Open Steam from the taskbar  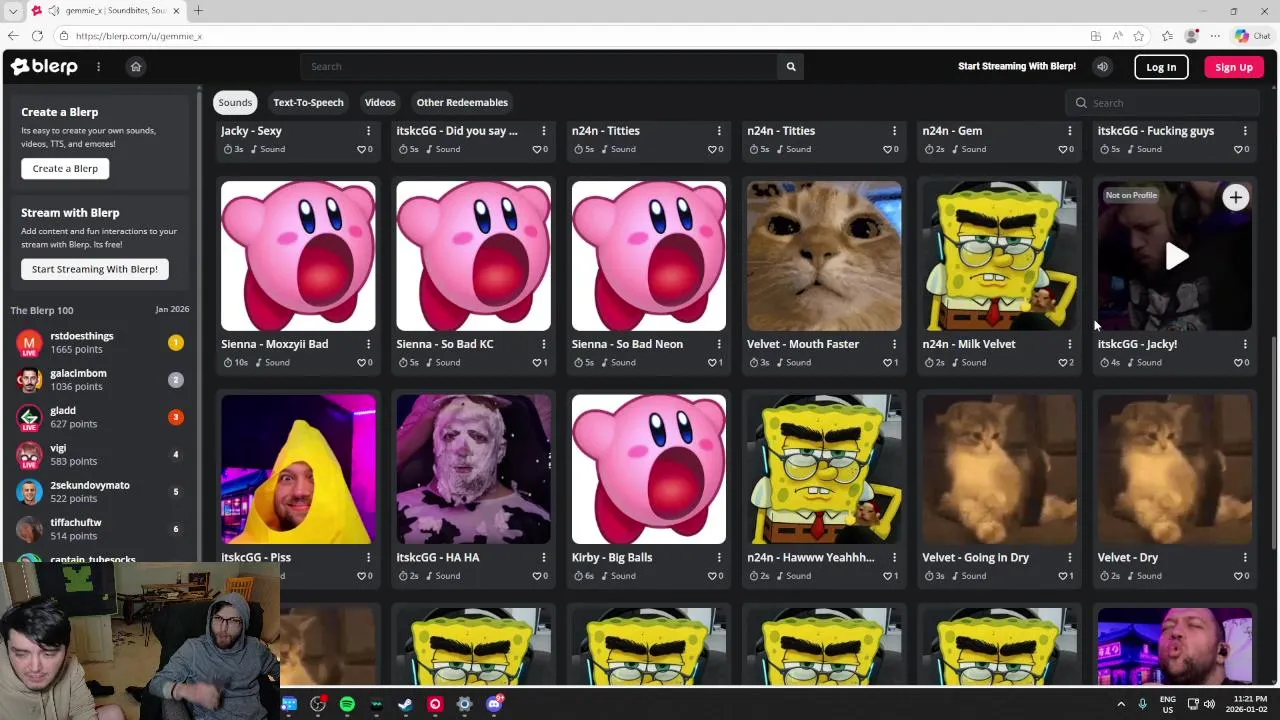coord(405,704)
